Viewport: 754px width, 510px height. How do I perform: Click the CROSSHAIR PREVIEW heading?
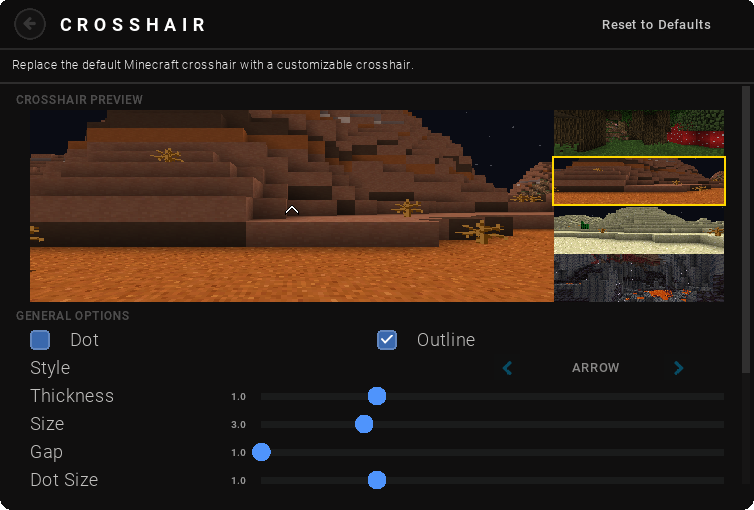(x=79, y=100)
